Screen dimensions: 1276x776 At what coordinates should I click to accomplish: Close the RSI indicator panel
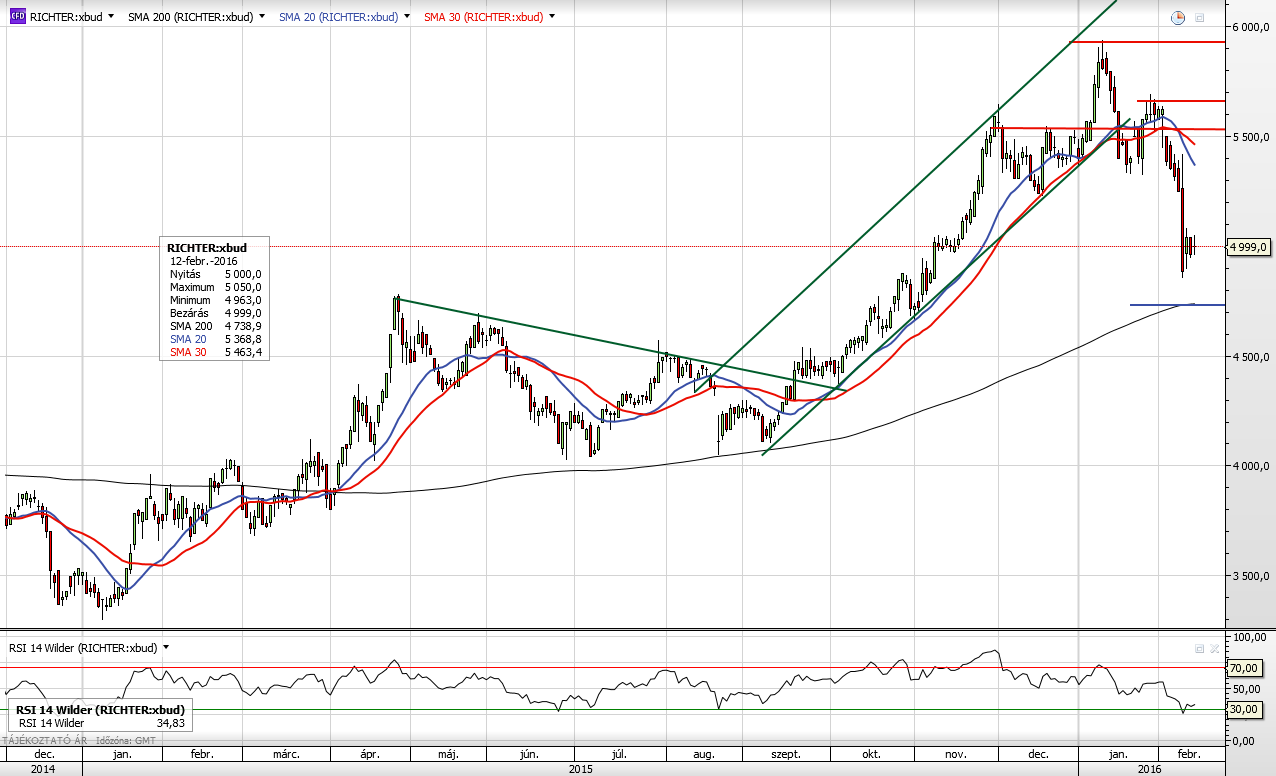[1214, 648]
